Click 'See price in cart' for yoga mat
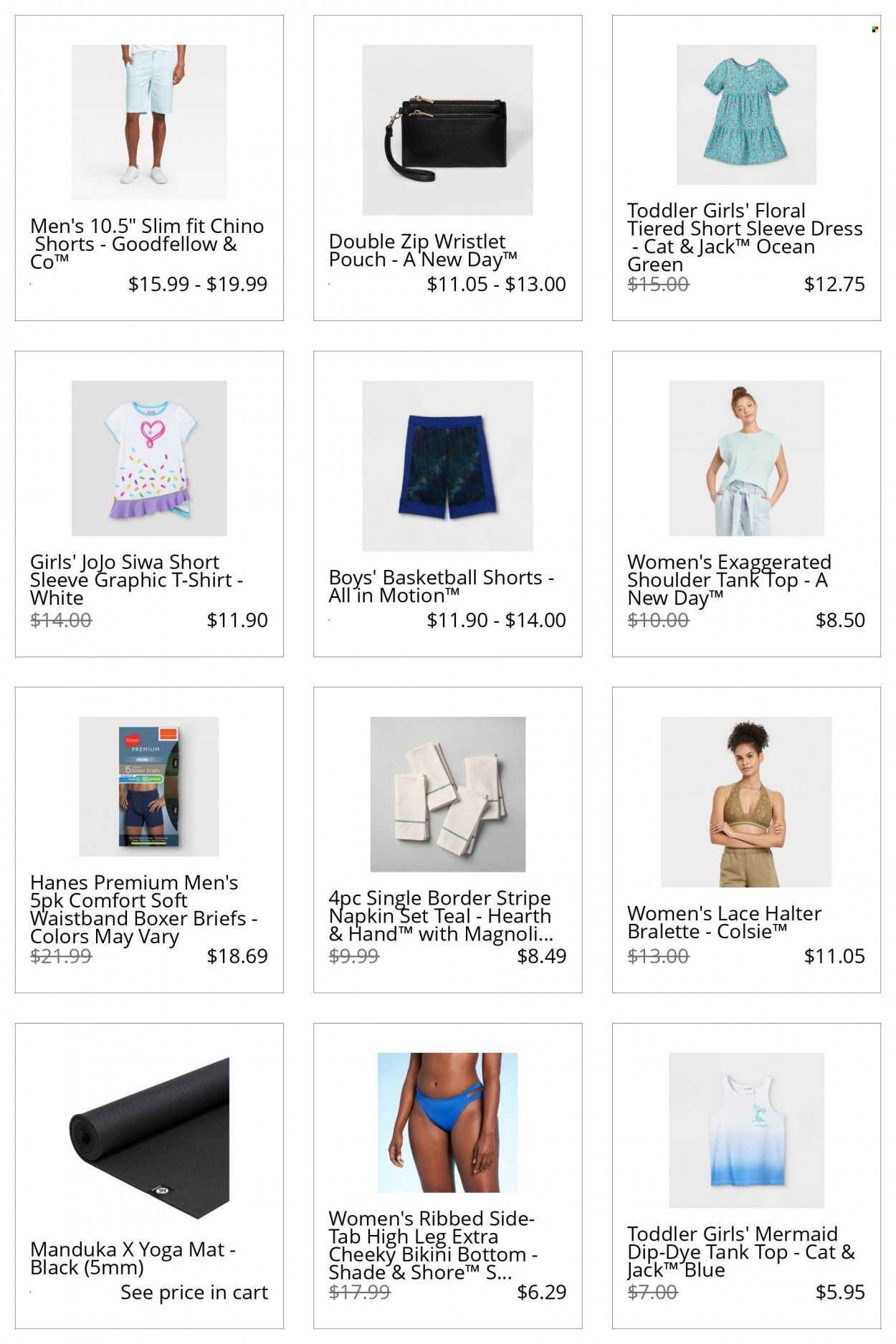The height and width of the screenshot is (1344, 896). point(194,1292)
